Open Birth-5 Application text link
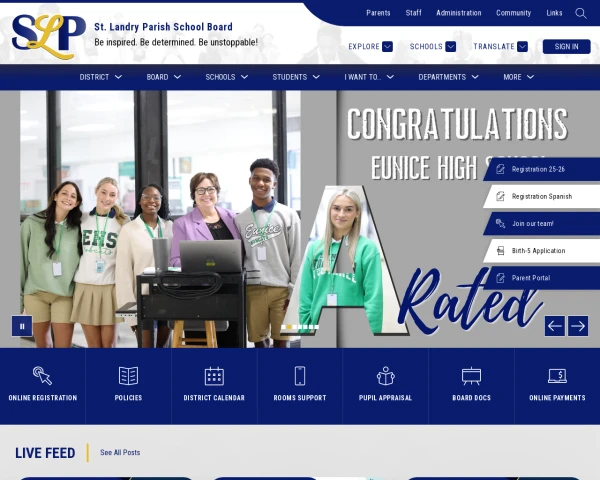The image size is (600, 480). tap(538, 251)
